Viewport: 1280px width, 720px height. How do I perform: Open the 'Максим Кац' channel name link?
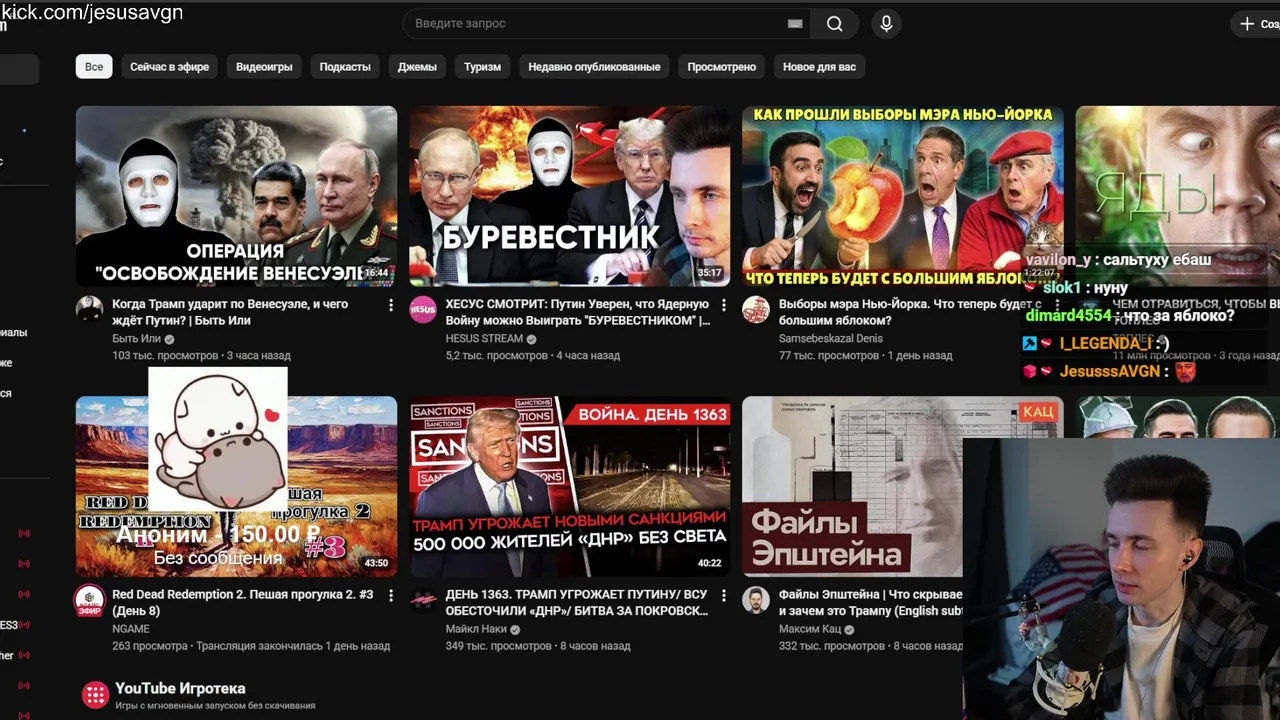[x=810, y=629]
